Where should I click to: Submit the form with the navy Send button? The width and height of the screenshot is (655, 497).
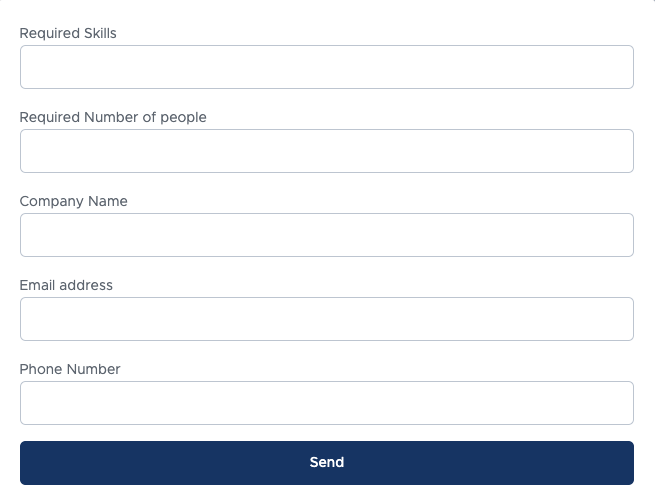(326, 463)
